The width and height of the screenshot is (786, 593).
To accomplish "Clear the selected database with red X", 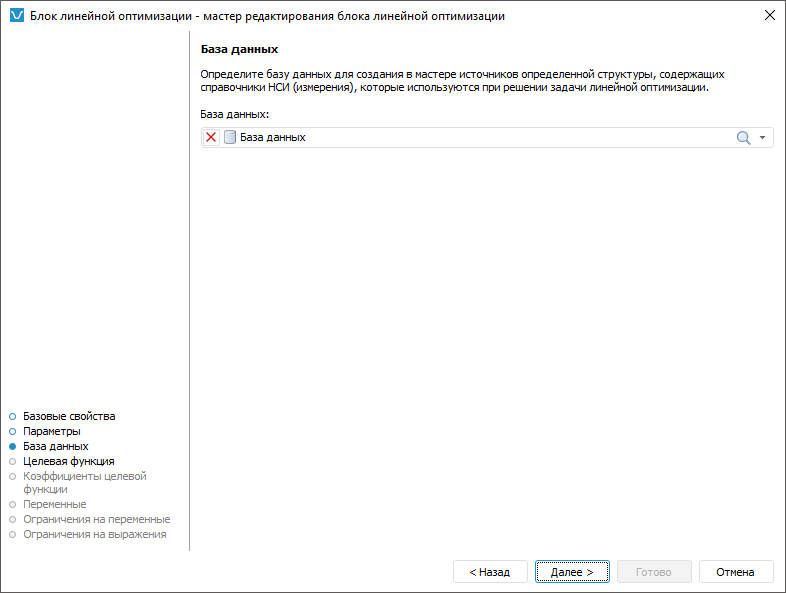I will [211, 138].
